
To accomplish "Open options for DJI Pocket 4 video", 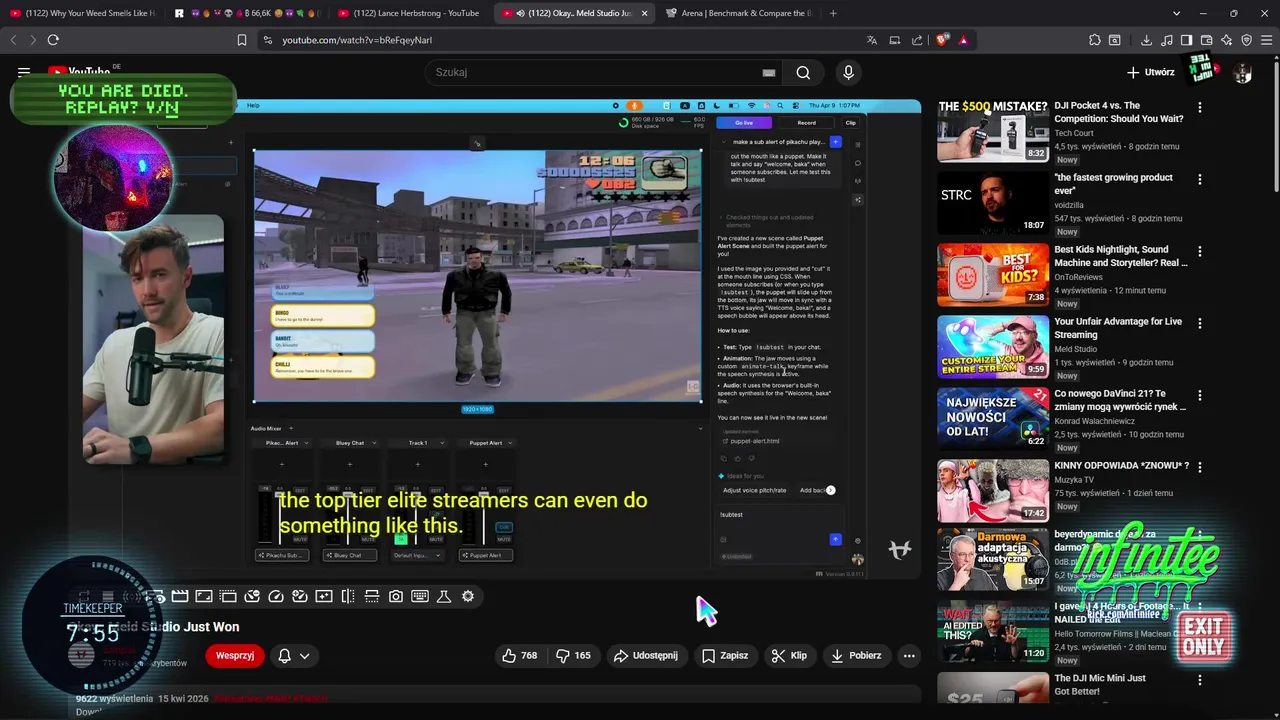I will click(1200, 107).
